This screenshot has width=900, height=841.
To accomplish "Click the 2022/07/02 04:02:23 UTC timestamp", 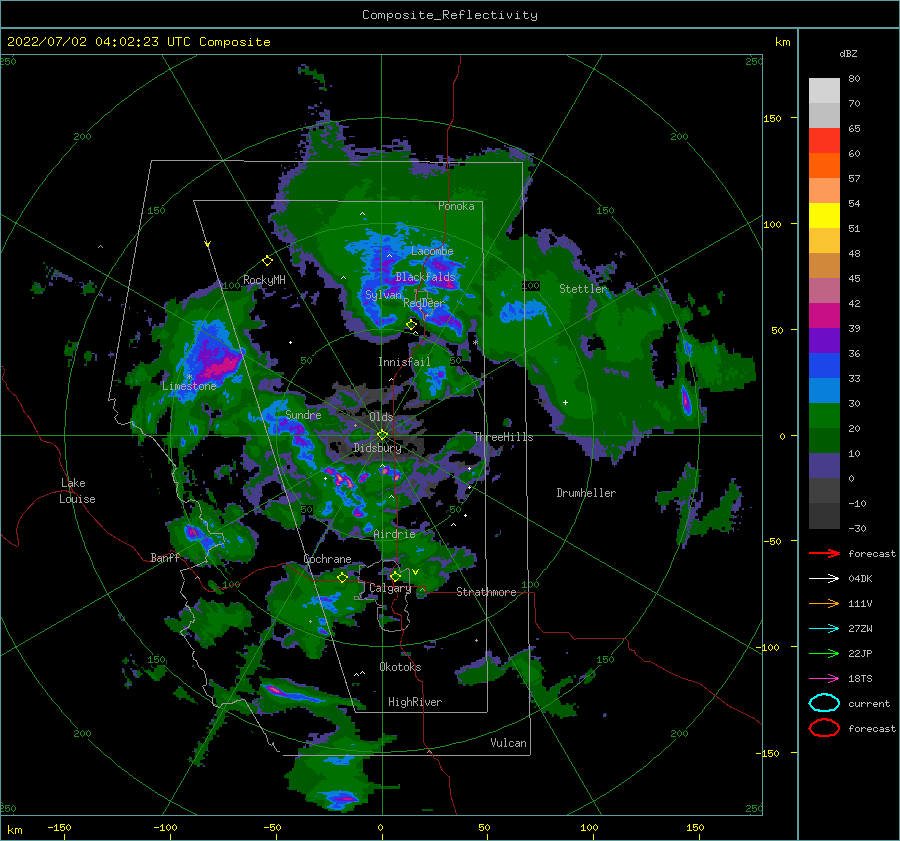I will click(138, 42).
